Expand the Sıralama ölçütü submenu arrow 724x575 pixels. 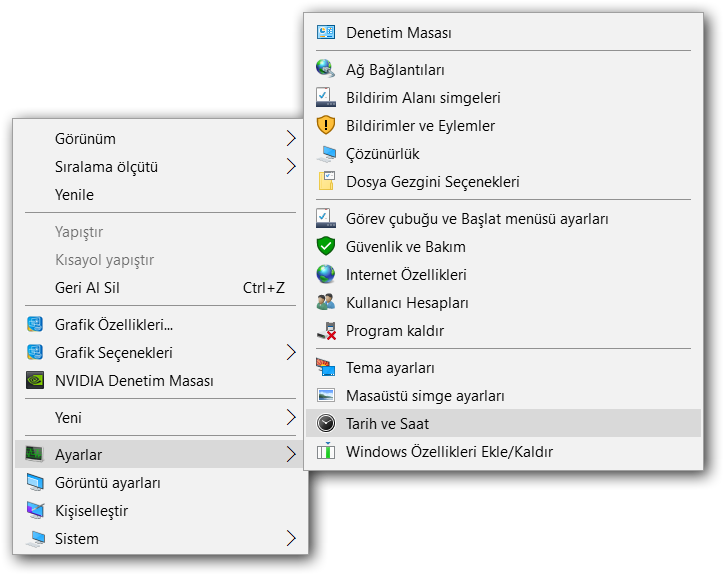291,166
